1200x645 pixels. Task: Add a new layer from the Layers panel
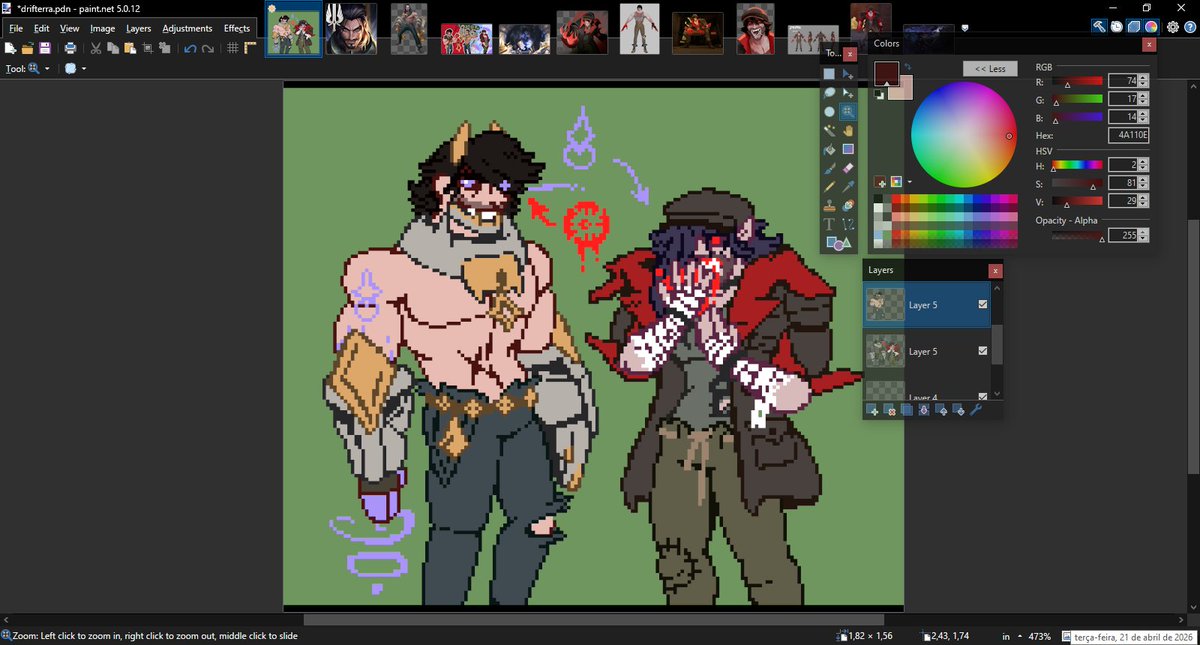pyautogui.click(x=871, y=409)
